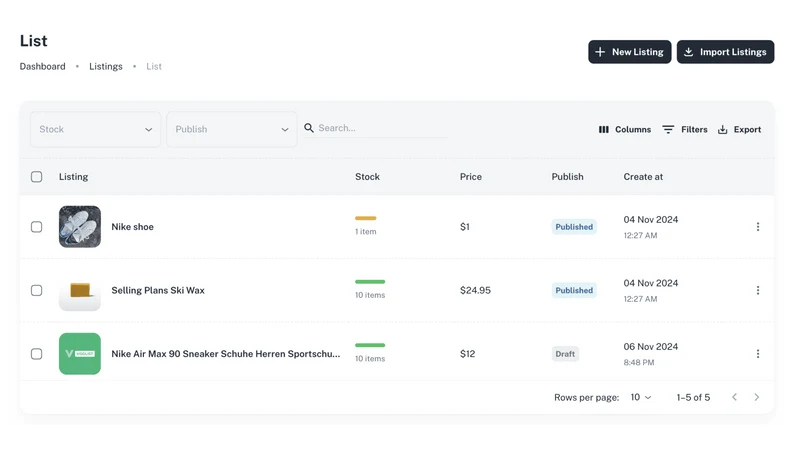Viewport: 800px width, 450px height.
Task: Click the Nike shoe thumbnail image
Action: (80, 227)
